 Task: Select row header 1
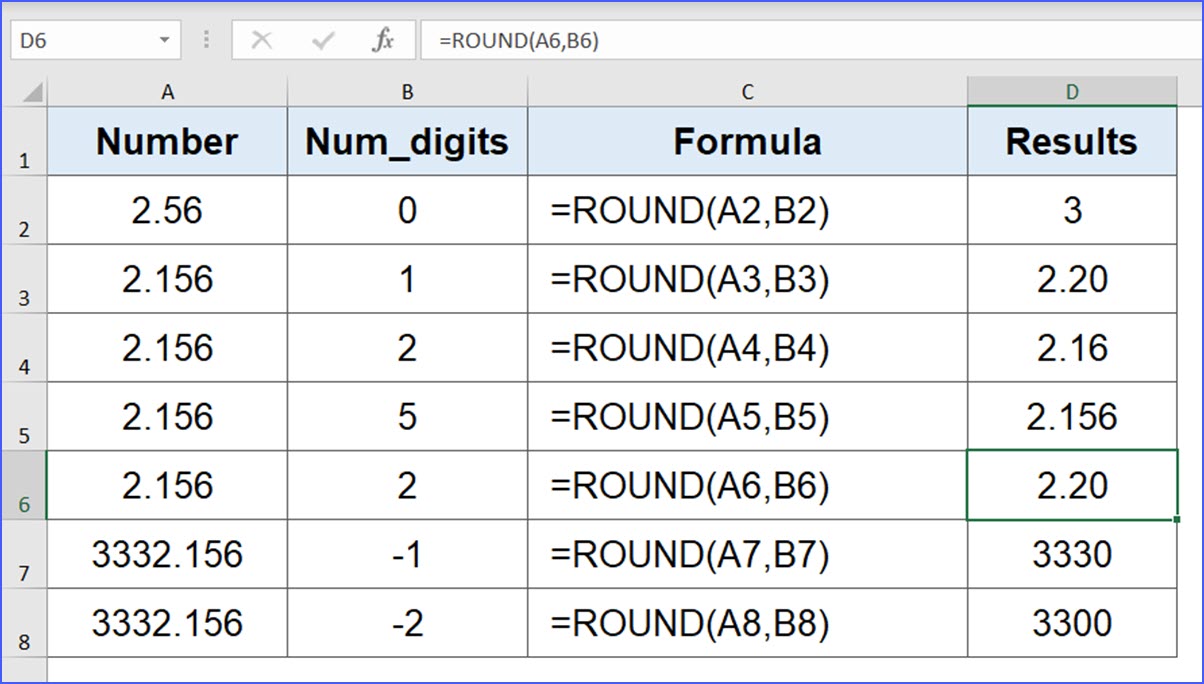tap(24, 142)
